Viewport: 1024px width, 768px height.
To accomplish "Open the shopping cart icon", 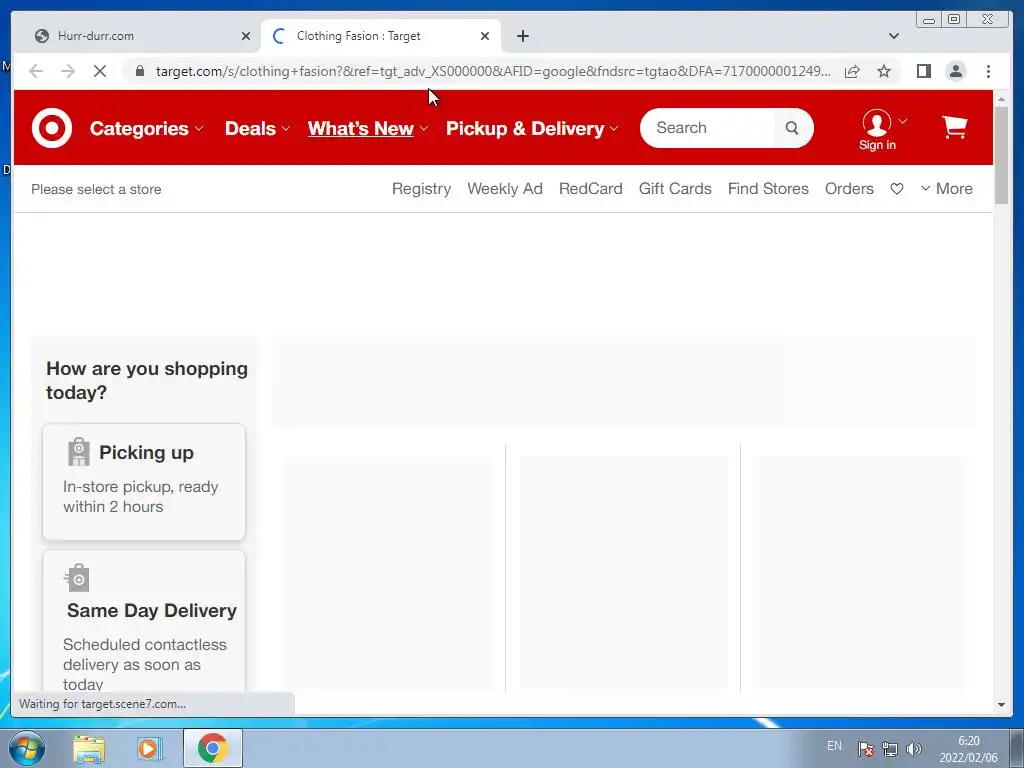I will (x=955, y=127).
